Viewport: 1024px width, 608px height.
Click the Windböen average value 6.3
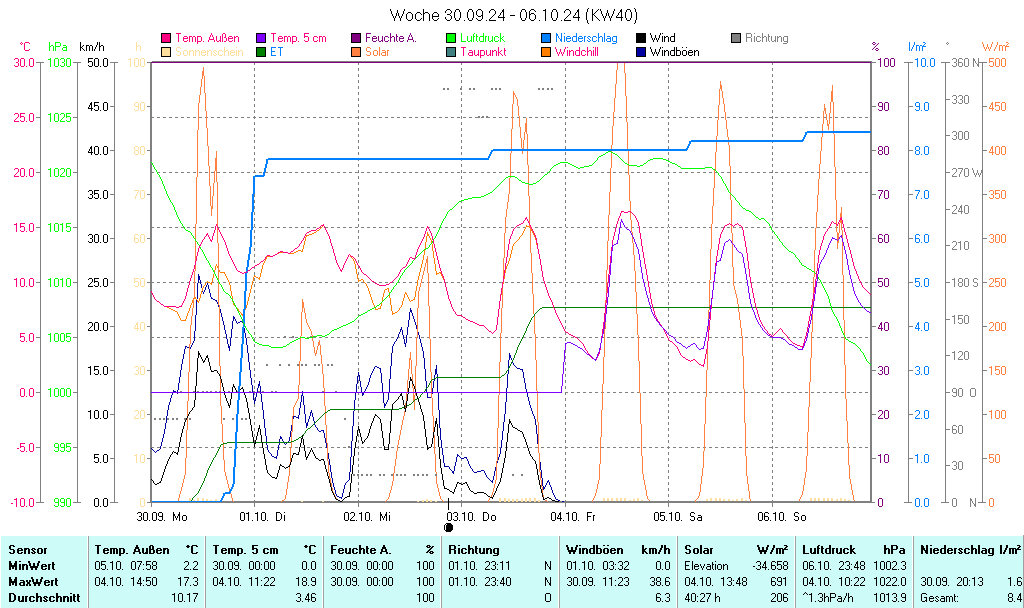click(663, 597)
